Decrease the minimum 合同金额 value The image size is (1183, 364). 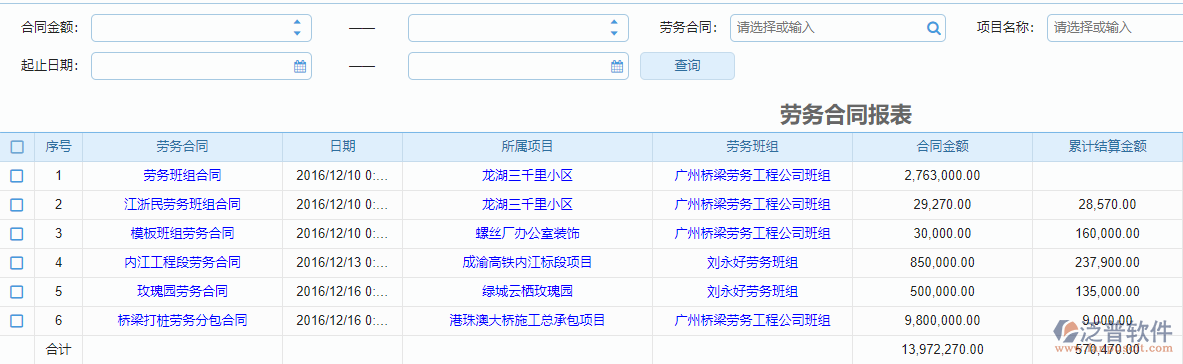point(297,33)
